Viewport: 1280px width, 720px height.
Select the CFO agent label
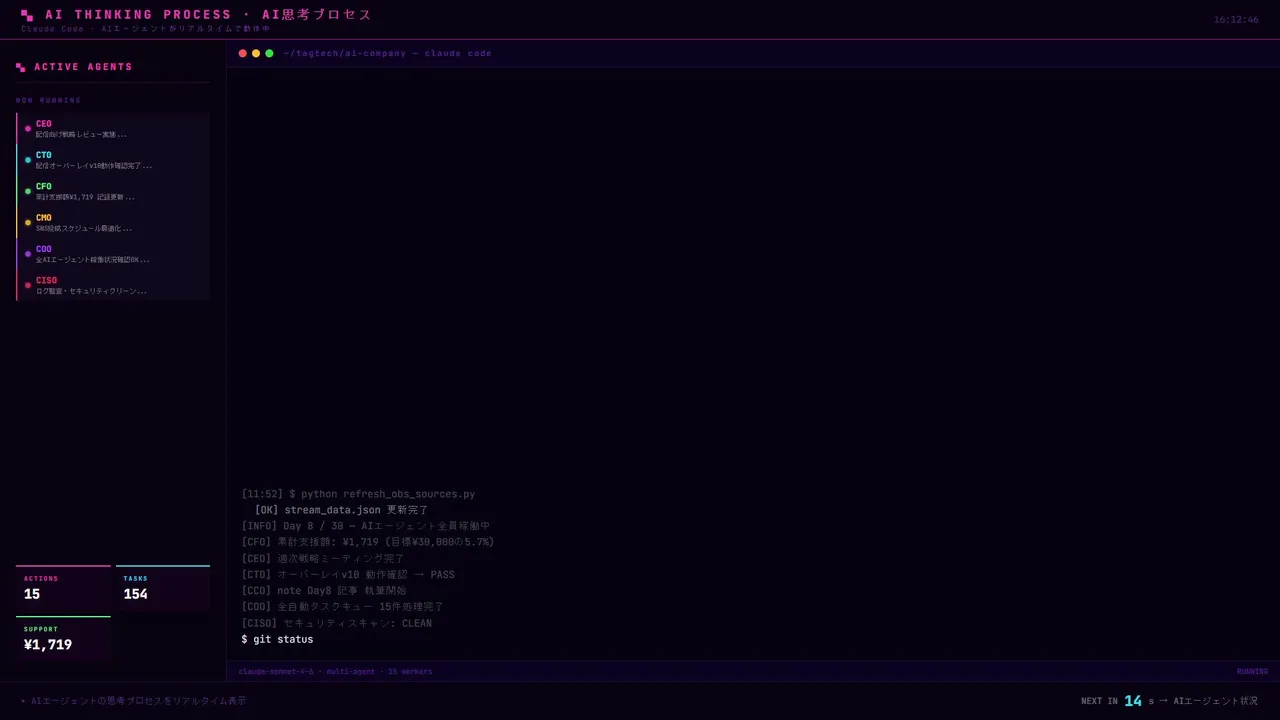(44, 186)
